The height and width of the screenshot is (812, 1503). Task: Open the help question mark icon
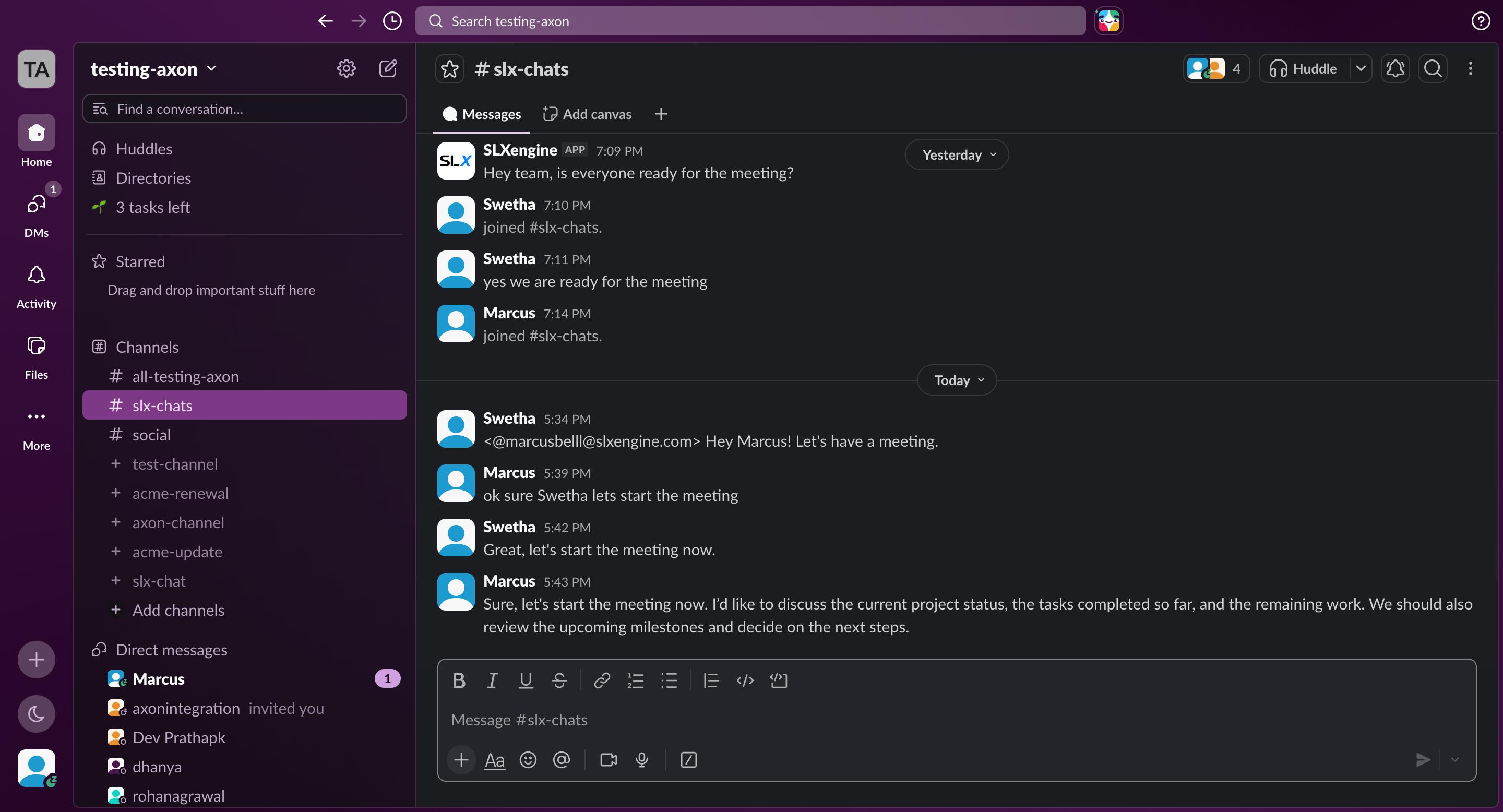point(1480,21)
